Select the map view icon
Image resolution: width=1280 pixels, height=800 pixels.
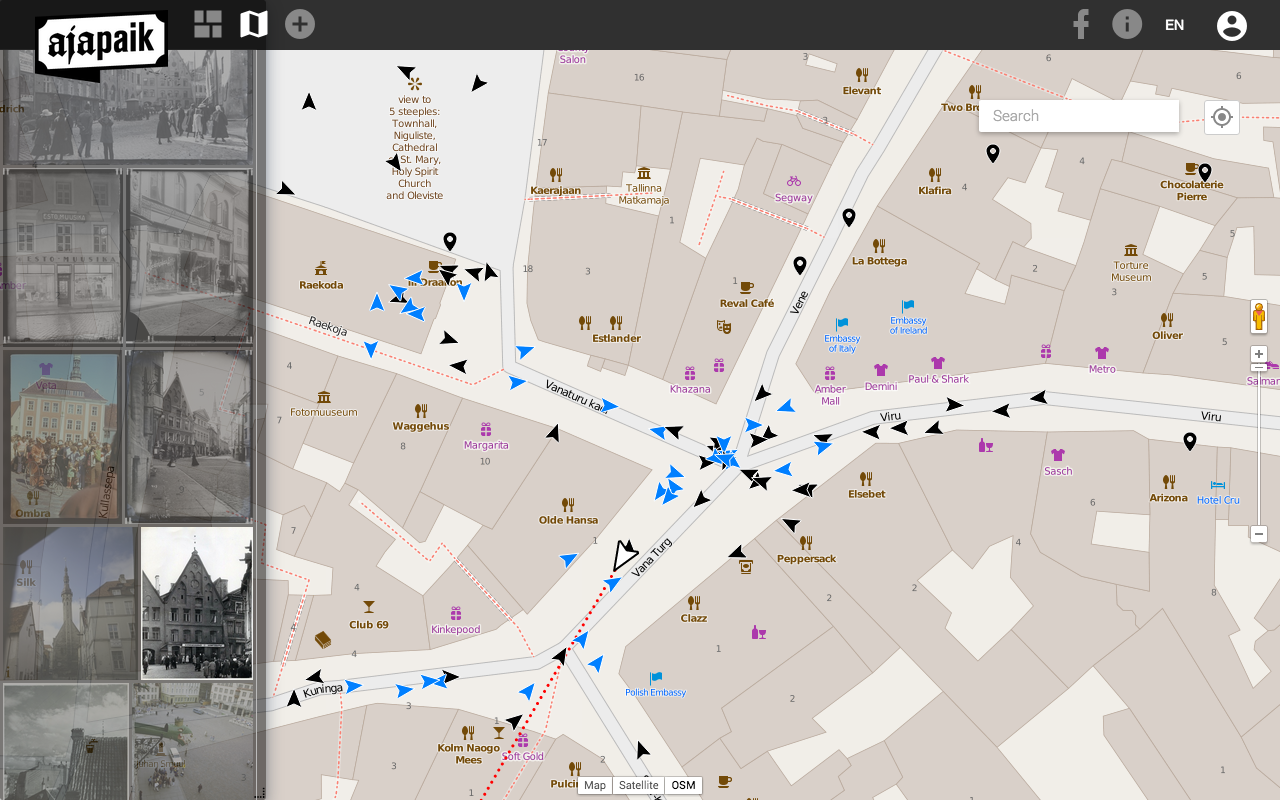tap(254, 24)
